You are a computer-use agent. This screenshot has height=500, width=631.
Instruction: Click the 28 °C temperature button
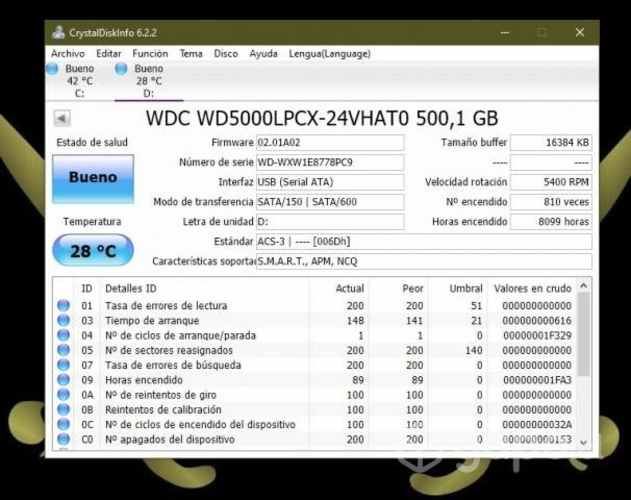tap(93, 251)
